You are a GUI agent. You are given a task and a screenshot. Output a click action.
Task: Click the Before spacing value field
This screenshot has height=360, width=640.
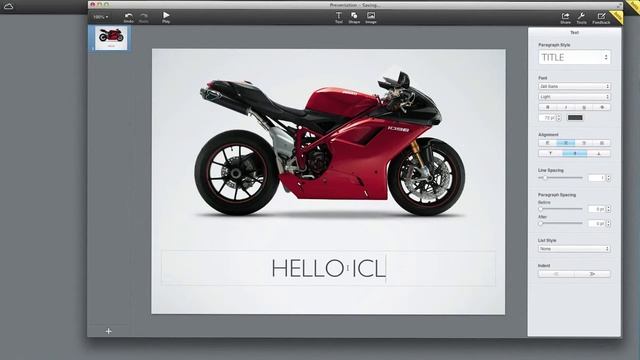[x=597, y=209]
